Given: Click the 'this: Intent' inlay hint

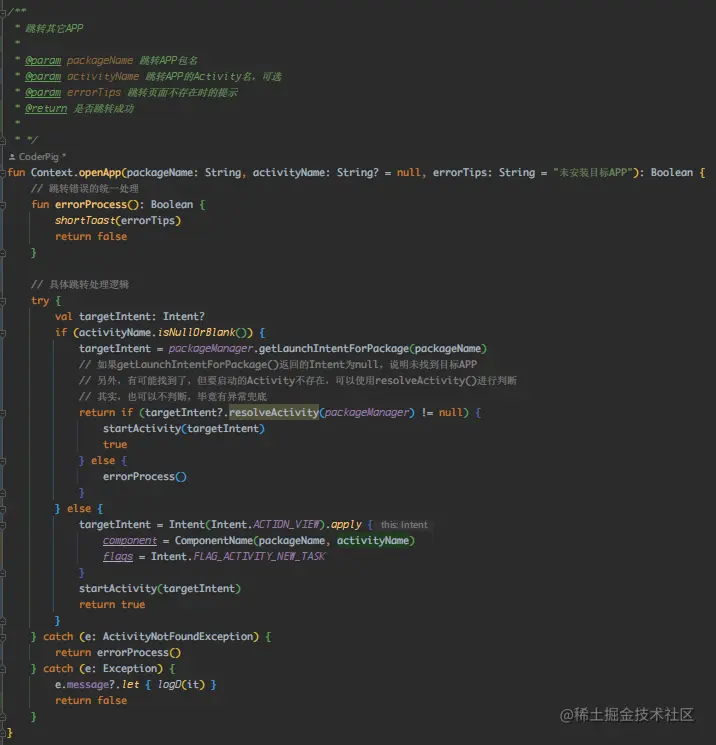Looking at the screenshot, I should click(x=404, y=525).
